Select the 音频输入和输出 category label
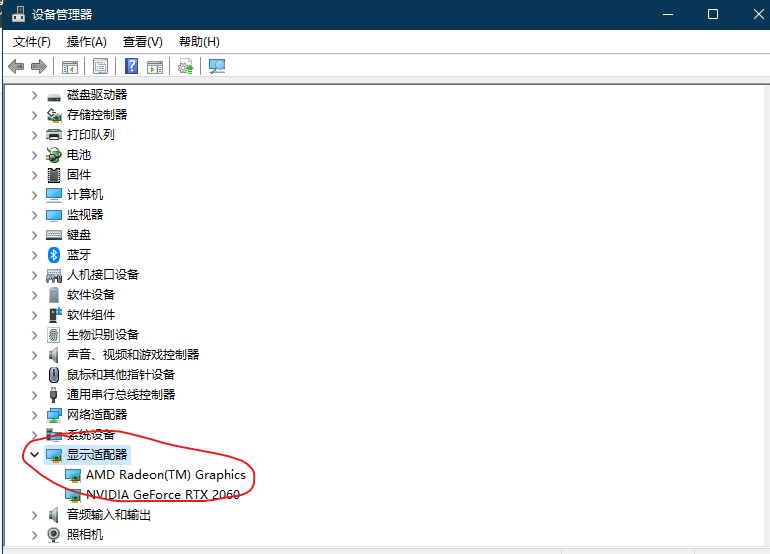The width and height of the screenshot is (770, 554). coord(109,515)
